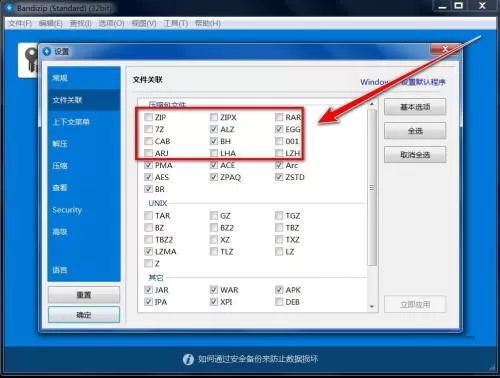Check the TGZ file type
This screenshot has height=378, width=500.
(279, 216)
